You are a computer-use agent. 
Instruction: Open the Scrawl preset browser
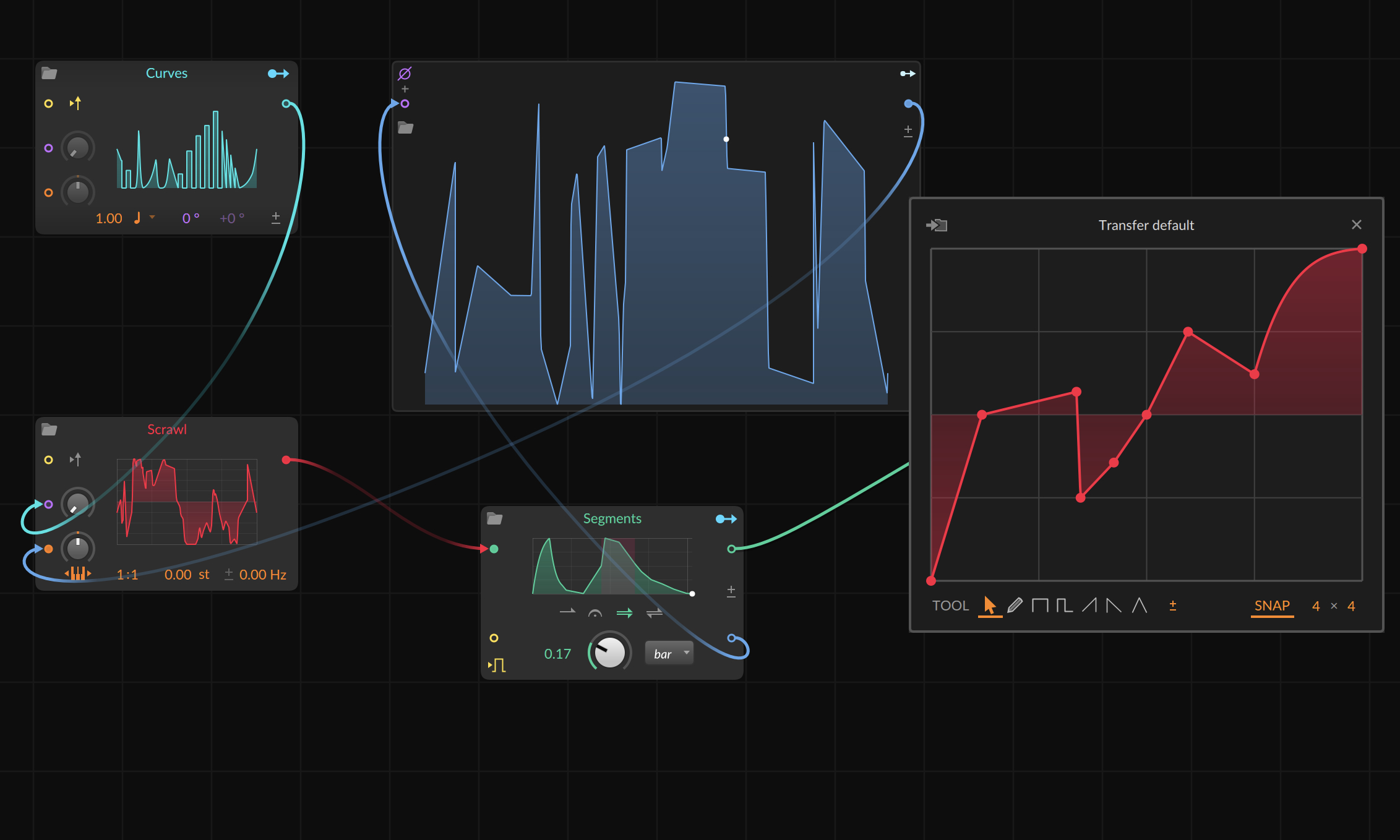pos(49,429)
